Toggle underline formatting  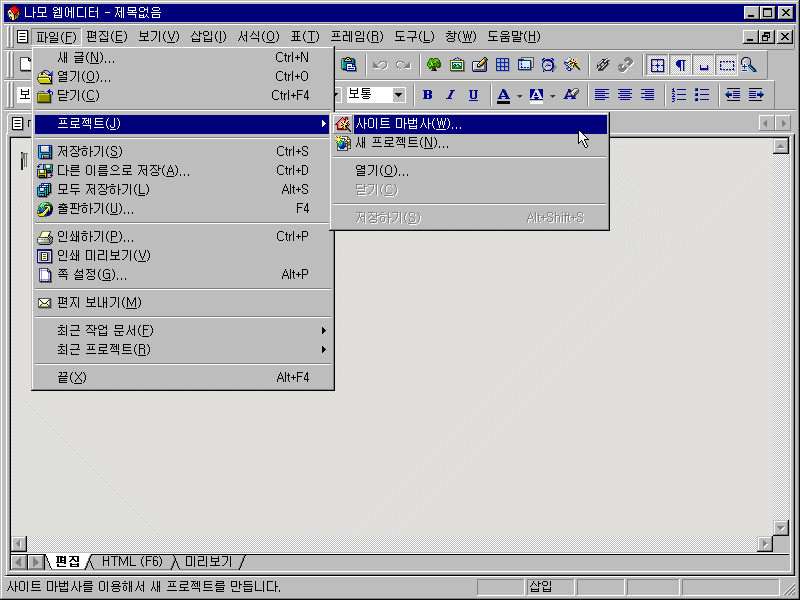(x=473, y=94)
